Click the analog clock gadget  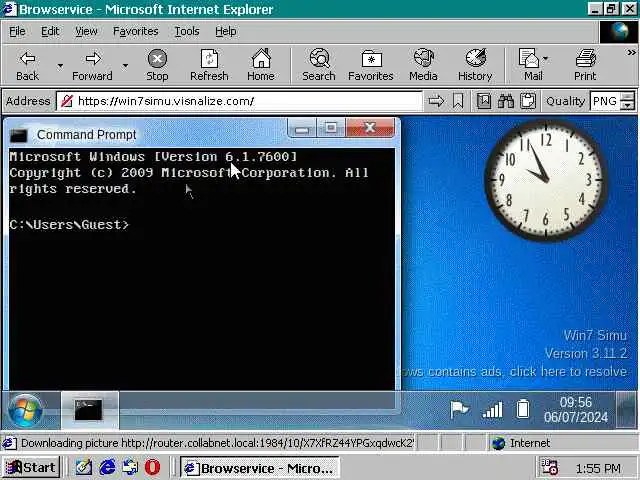pos(545,181)
